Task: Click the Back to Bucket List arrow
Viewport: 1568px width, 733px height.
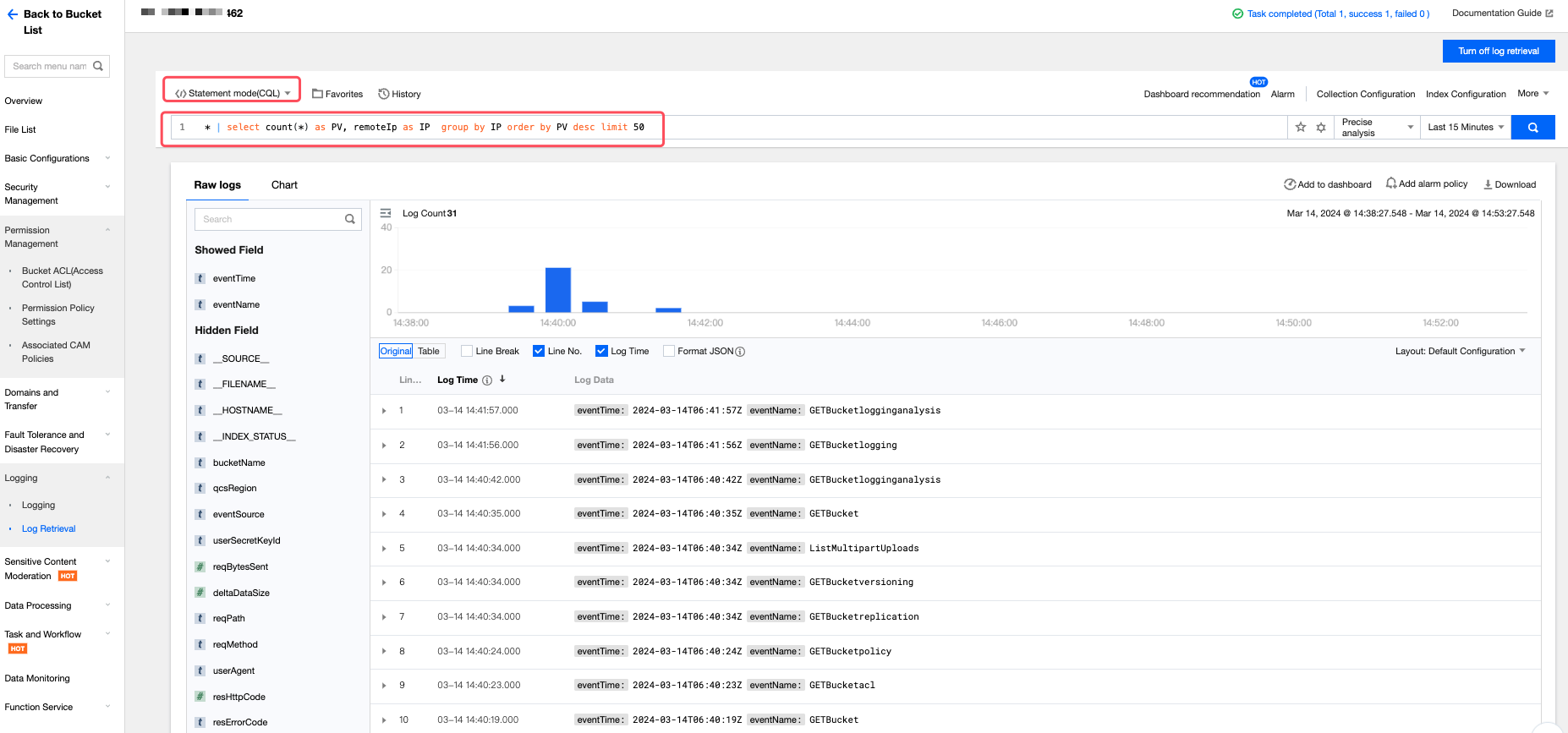Action: point(12,14)
